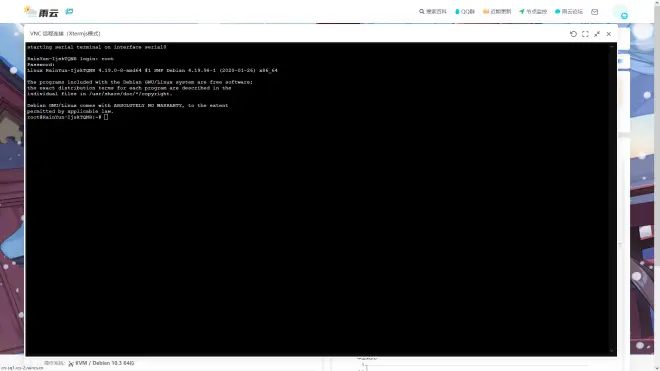Open the 搜索百科 search link
660x371 pixels.
[x=433, y=12]
